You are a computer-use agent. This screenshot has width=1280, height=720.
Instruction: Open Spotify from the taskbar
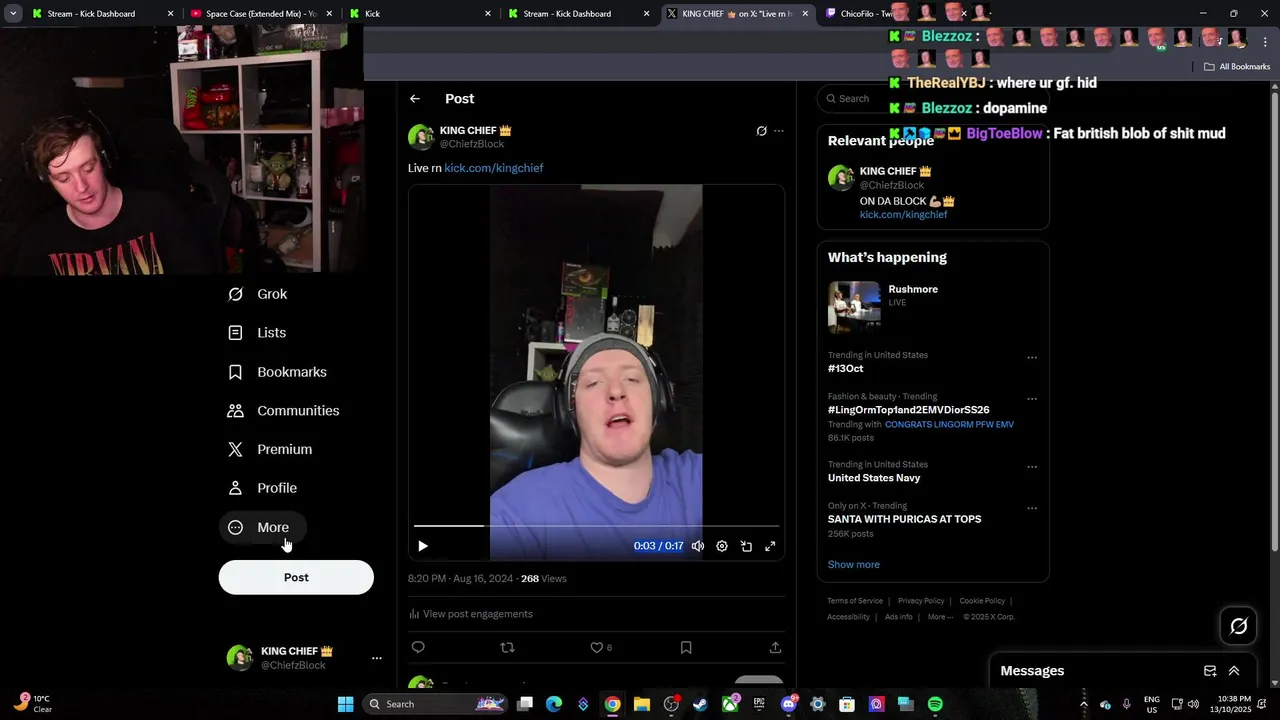935,704
